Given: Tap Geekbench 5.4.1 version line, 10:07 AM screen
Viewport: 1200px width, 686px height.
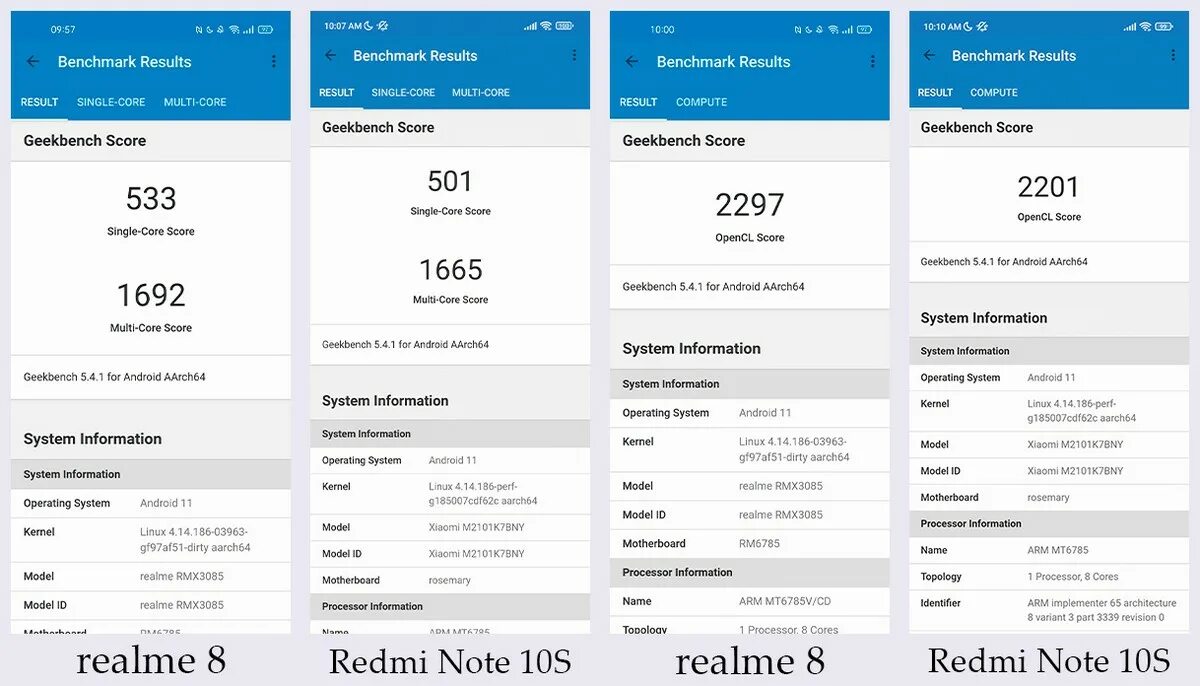Looking at the screenshot, I should pyautogui.click(x=405, y=345).
